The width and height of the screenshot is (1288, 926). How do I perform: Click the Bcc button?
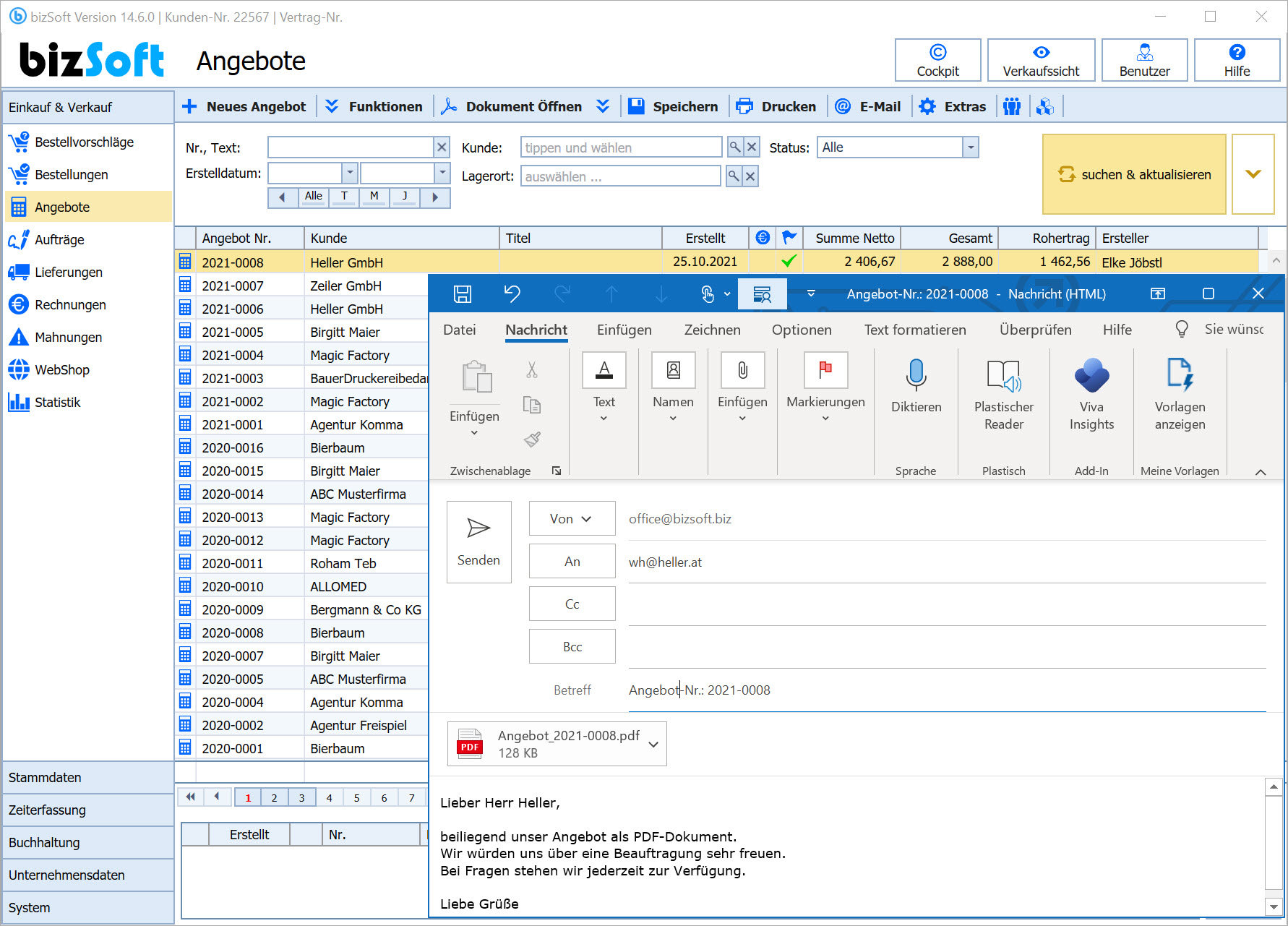tap(572, 646)
